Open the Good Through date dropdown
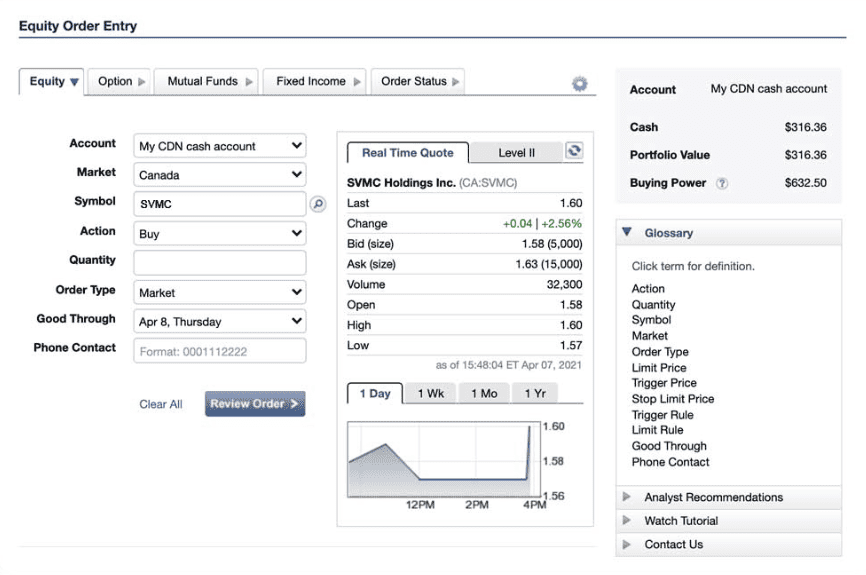 (x=219, y=322)
